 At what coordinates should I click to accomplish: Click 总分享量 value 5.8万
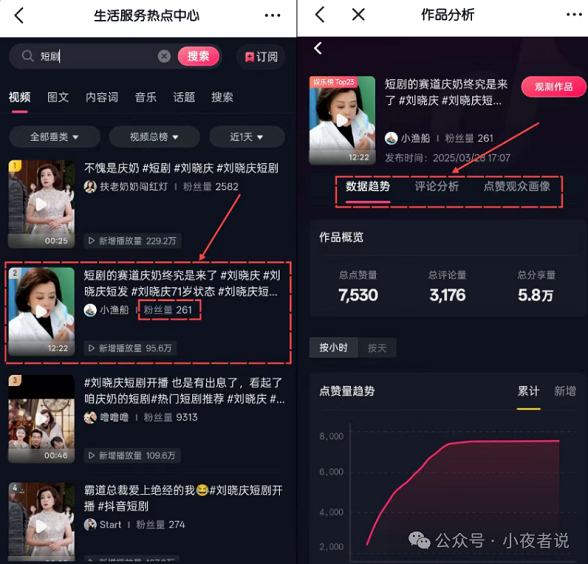(x=536, y=295)
